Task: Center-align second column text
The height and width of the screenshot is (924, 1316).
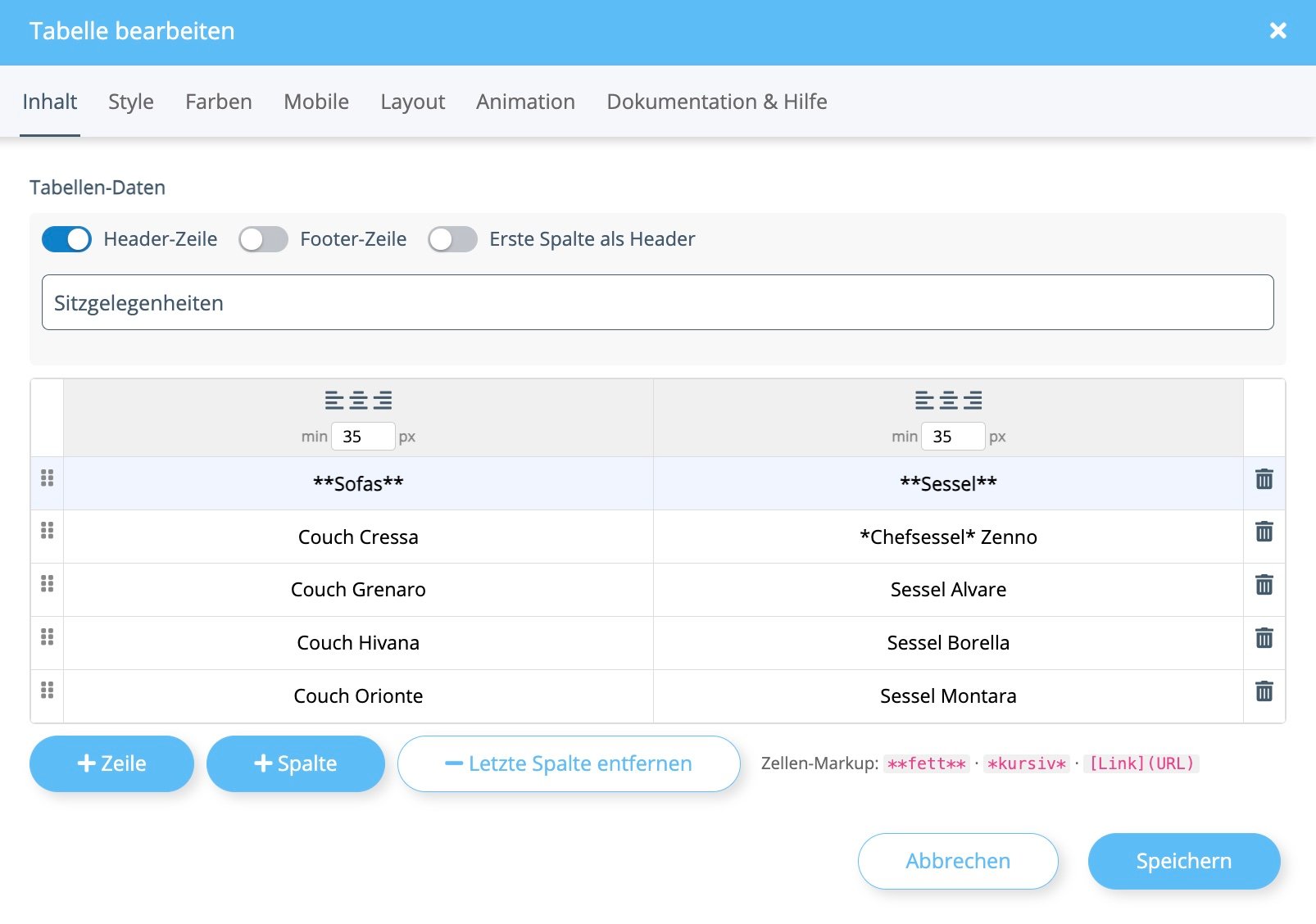Action: (949, 400)
